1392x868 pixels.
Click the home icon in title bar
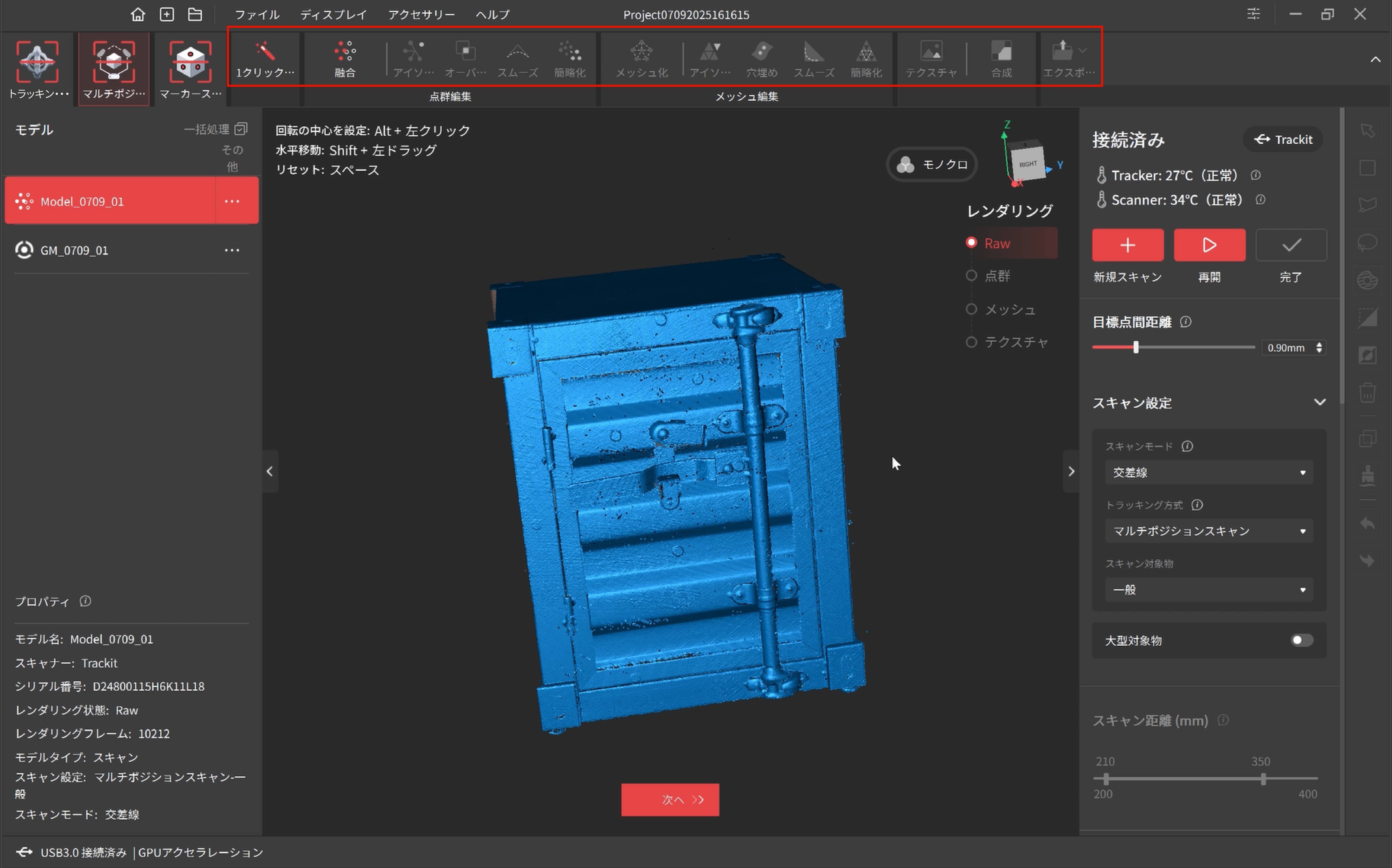138,14
